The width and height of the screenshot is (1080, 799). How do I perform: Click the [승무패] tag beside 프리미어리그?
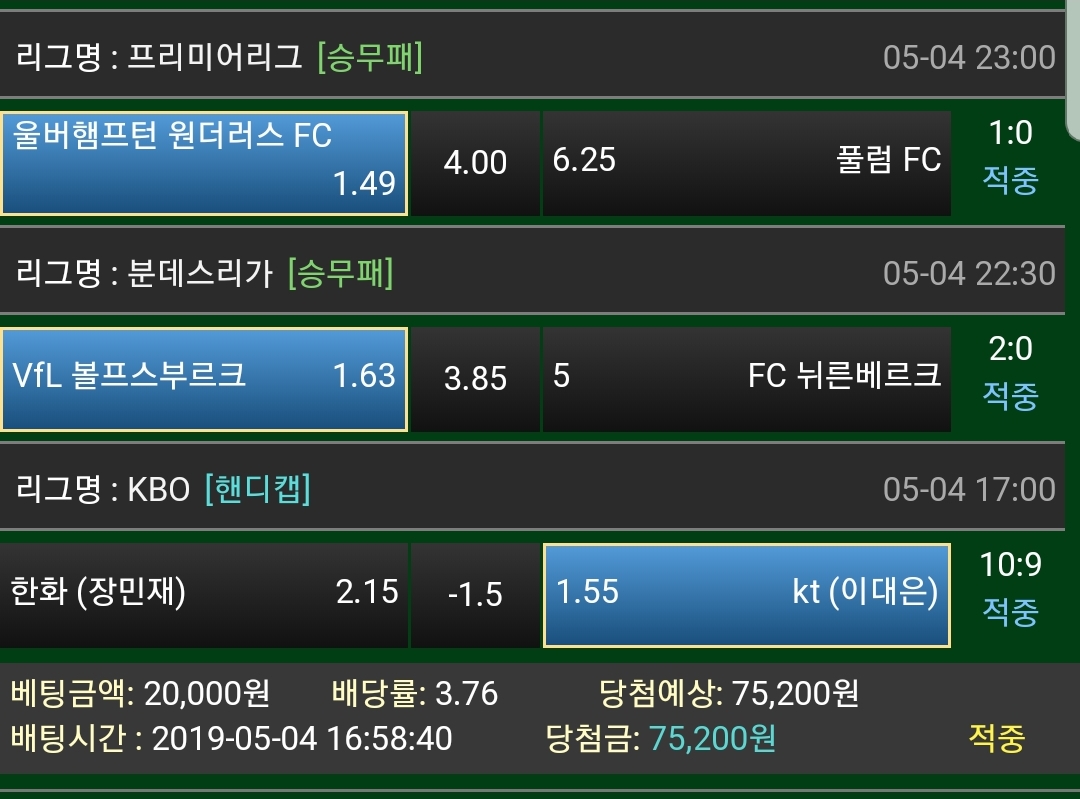pyautogui.click(x=370, y=57)
